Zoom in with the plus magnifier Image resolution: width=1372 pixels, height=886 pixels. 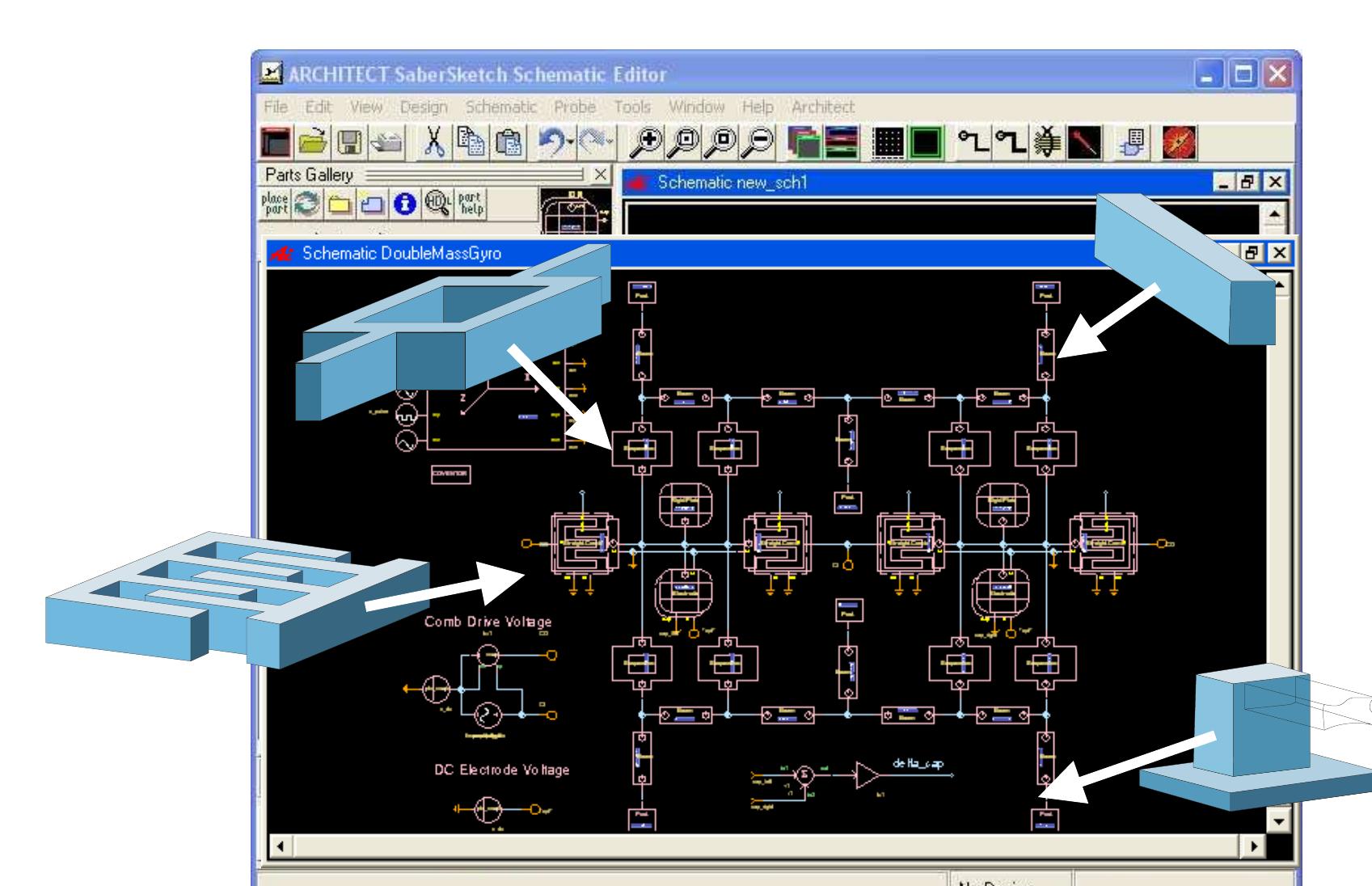[x=647, y=143]
